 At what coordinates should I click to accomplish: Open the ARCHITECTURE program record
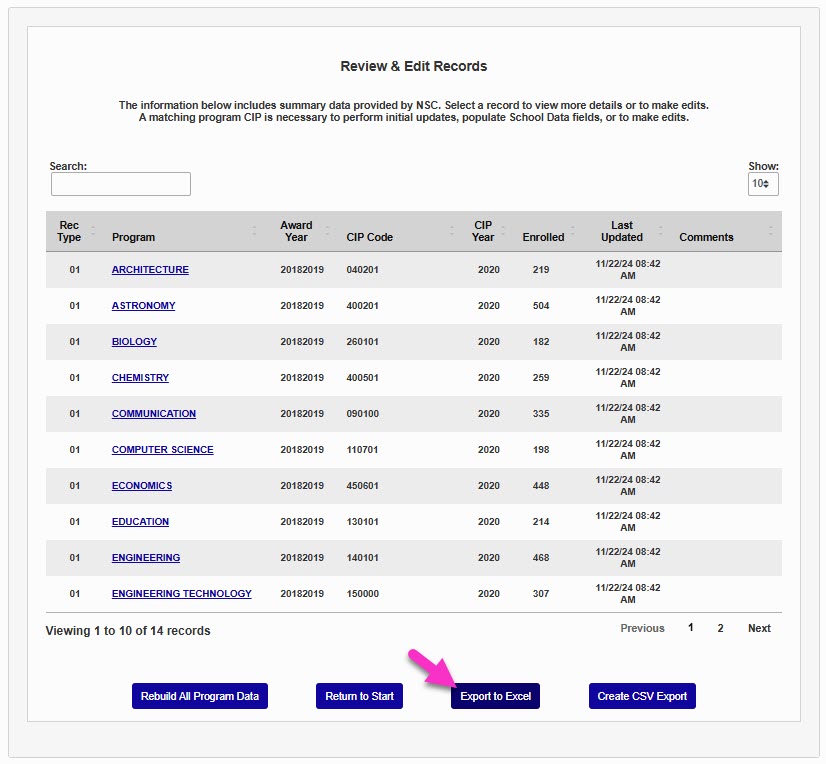tap(150, 270)
